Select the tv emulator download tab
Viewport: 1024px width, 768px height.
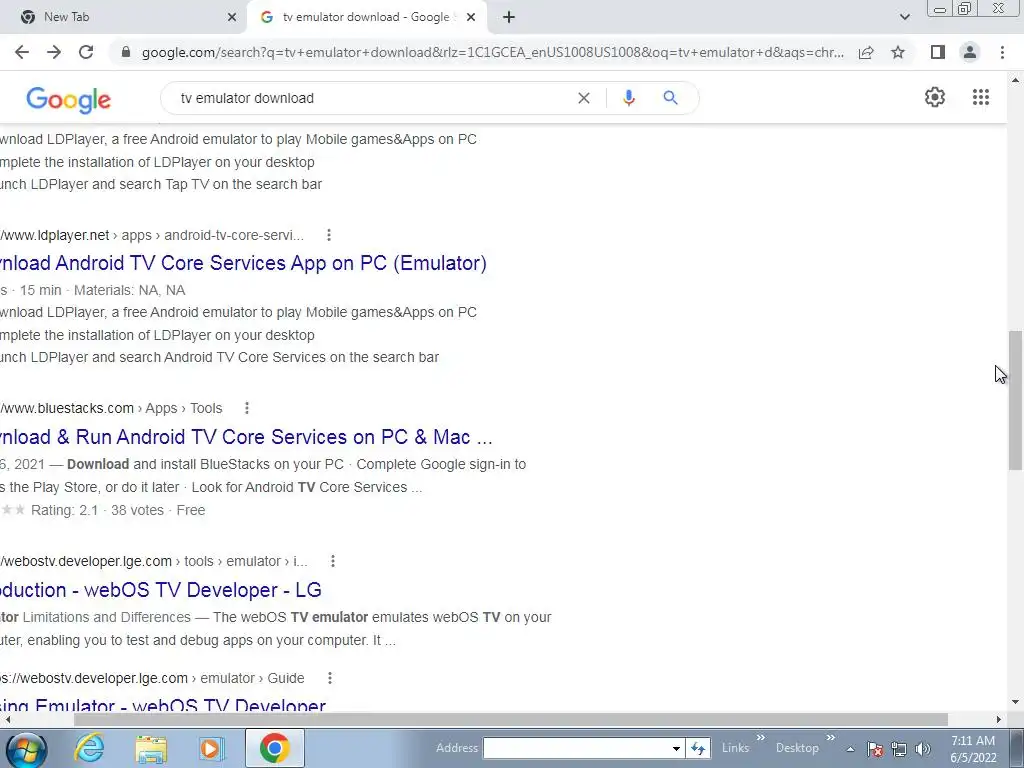pos(366,17)
